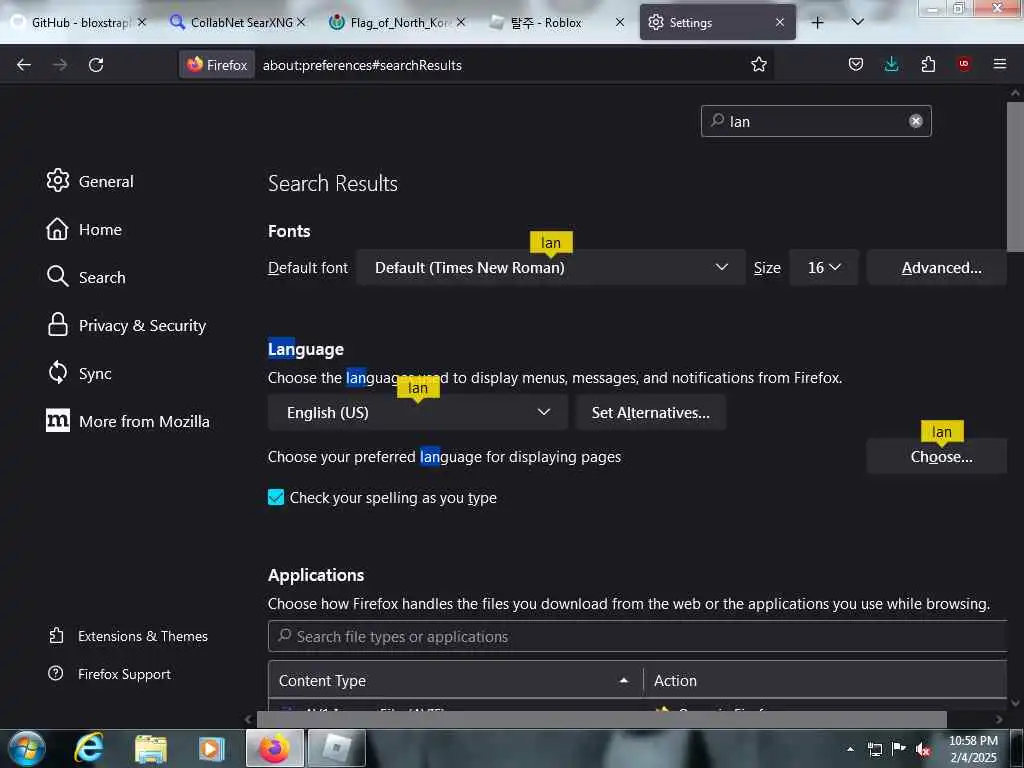
Task: Sort by Action column header
Action: click(825, 680)
